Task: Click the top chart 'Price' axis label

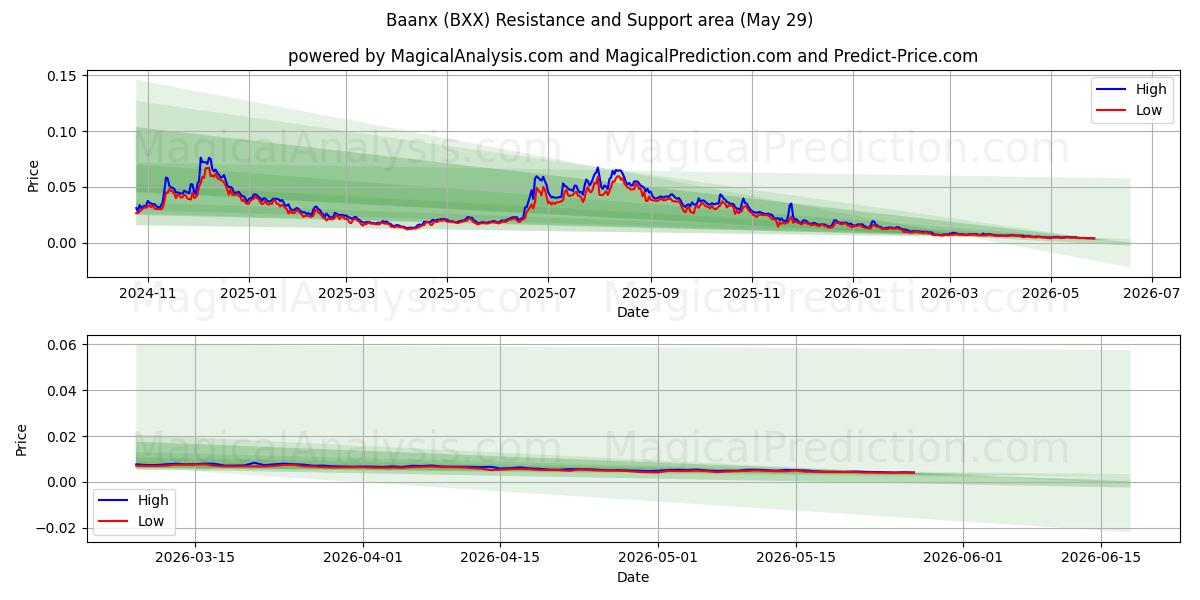Action: click(33, 175)
